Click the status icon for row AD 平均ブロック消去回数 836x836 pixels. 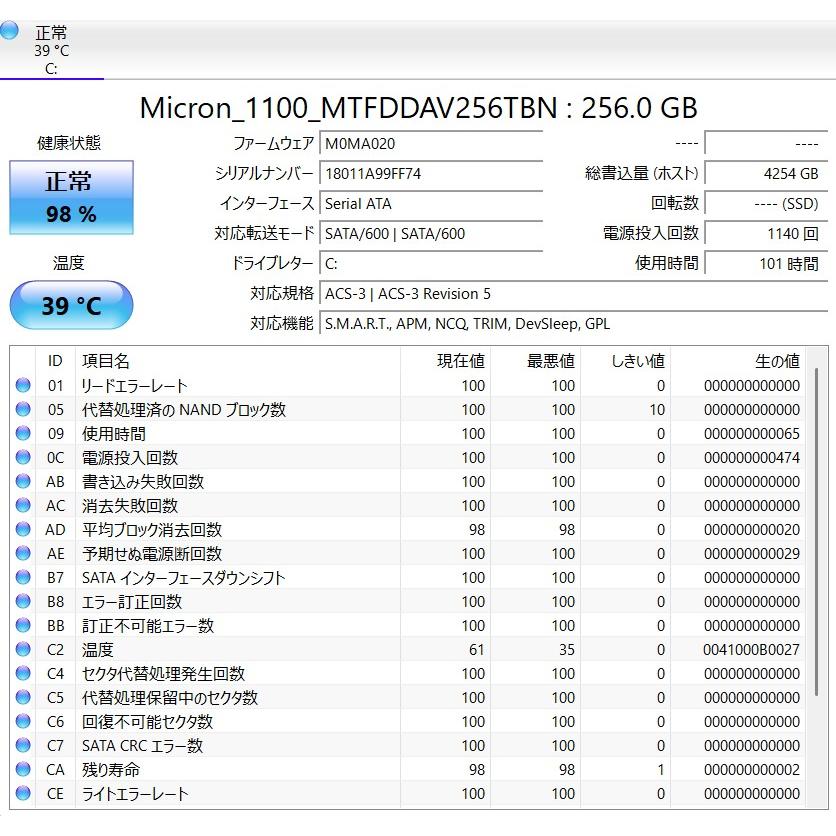point(23,529)
